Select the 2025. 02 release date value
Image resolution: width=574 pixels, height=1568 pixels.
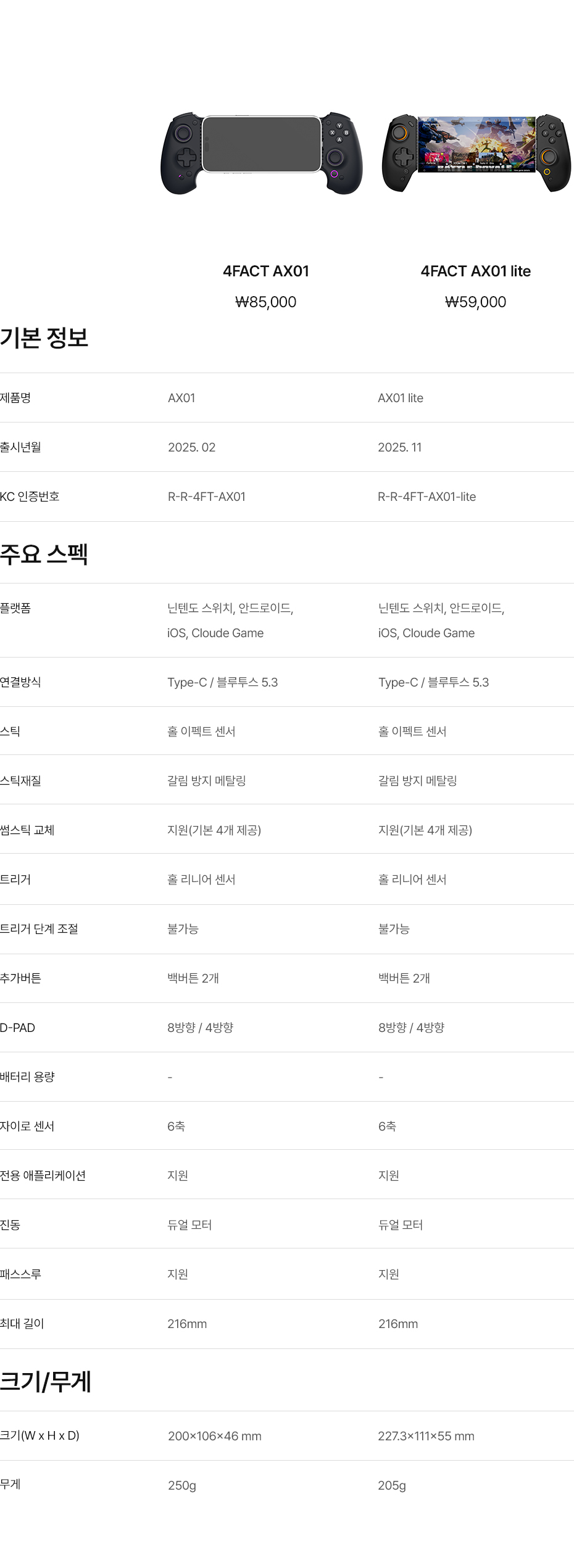pyautogui.click(x=192, y=448)
